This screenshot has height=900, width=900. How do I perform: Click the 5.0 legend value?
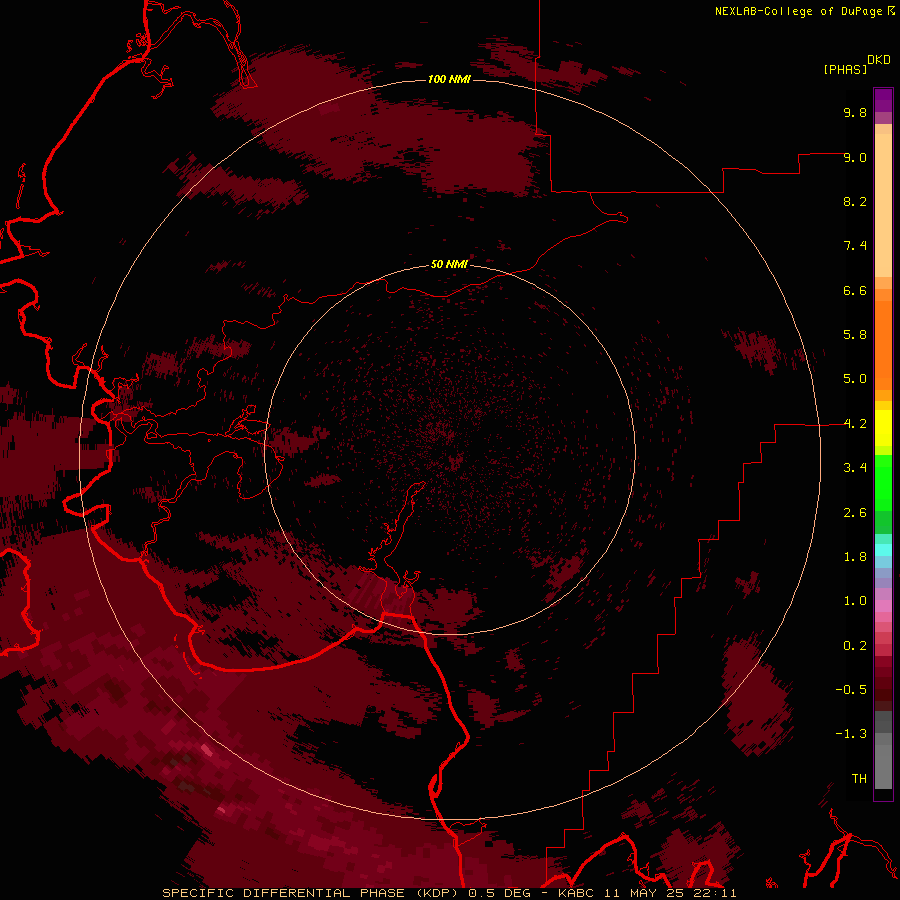[855, 379]
